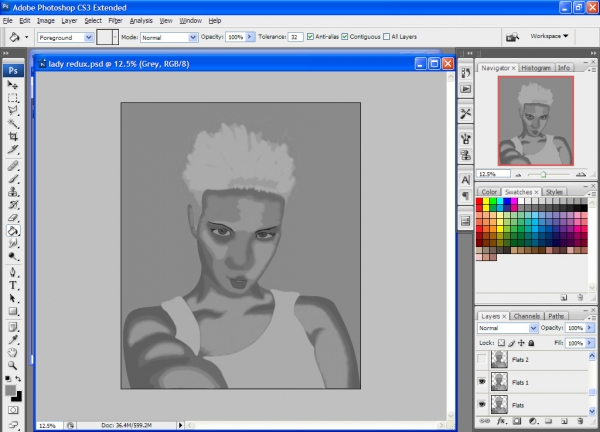
Task: Select the Clone Stamp tool
Action: pyautogui.click(x=13, y=192)
